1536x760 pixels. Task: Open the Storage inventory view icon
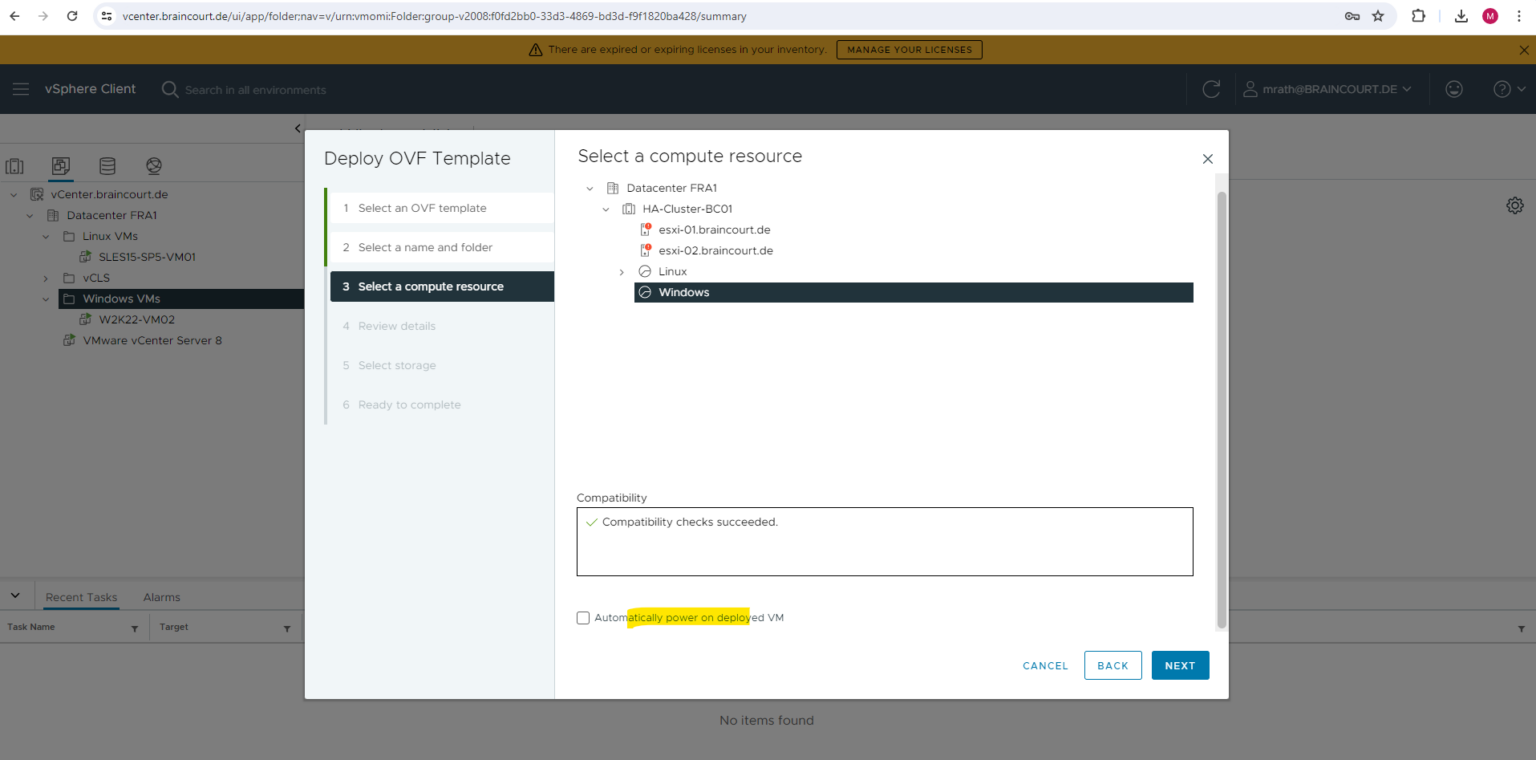(107, 166)
